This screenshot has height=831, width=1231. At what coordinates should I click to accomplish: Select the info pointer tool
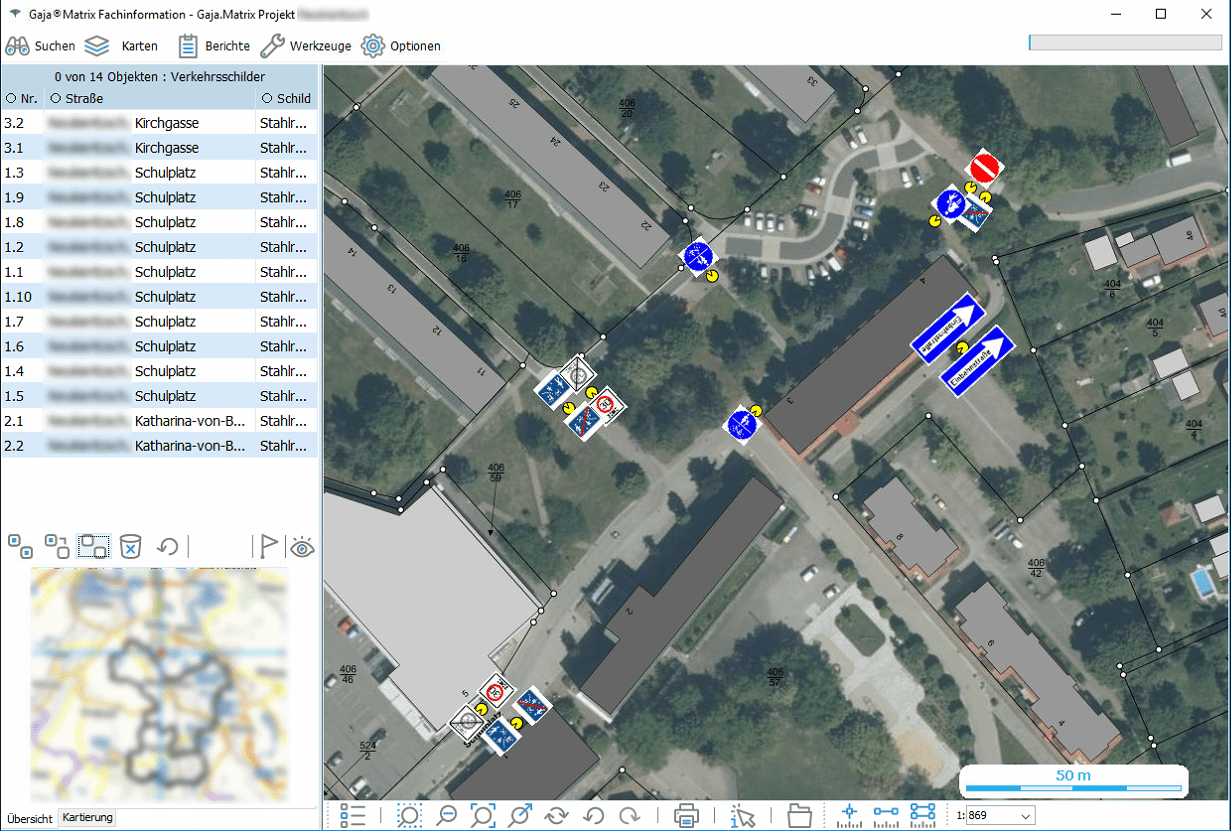click(743, 816)
